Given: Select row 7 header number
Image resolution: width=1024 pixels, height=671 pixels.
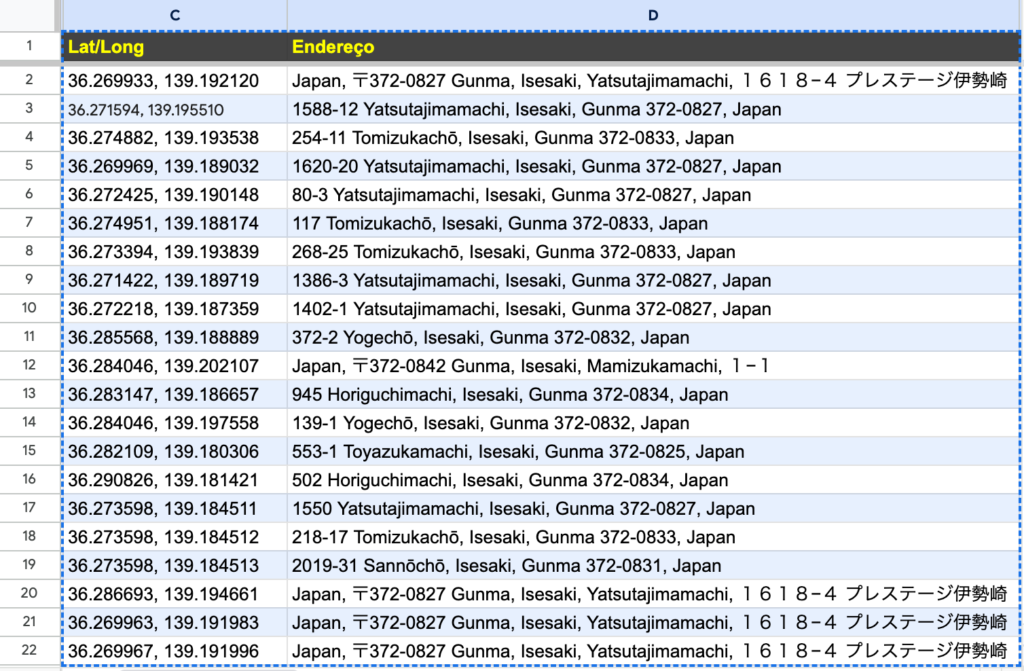Looking at the screenshot, I should click(x=29, y=223).
